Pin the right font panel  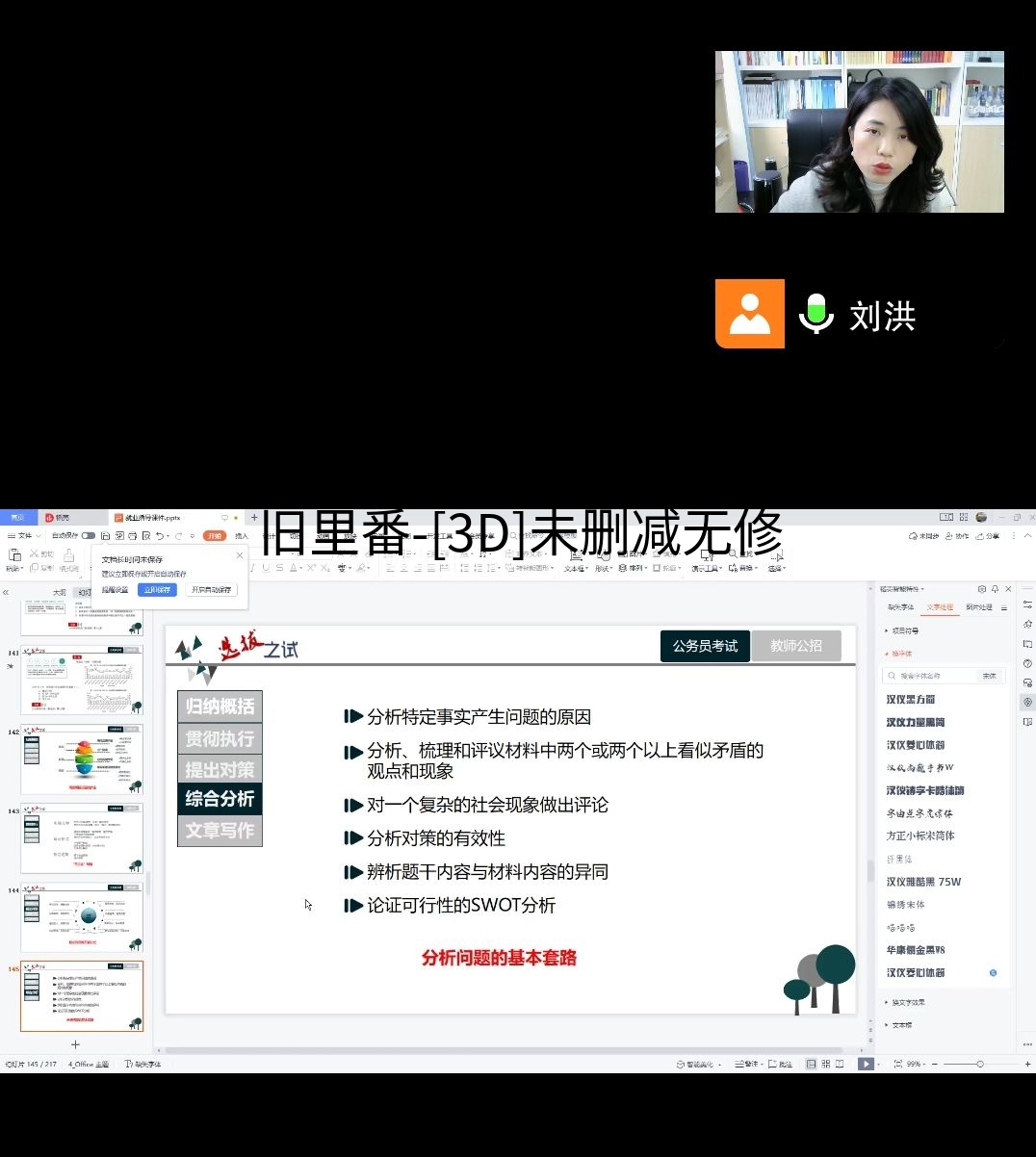995,589
